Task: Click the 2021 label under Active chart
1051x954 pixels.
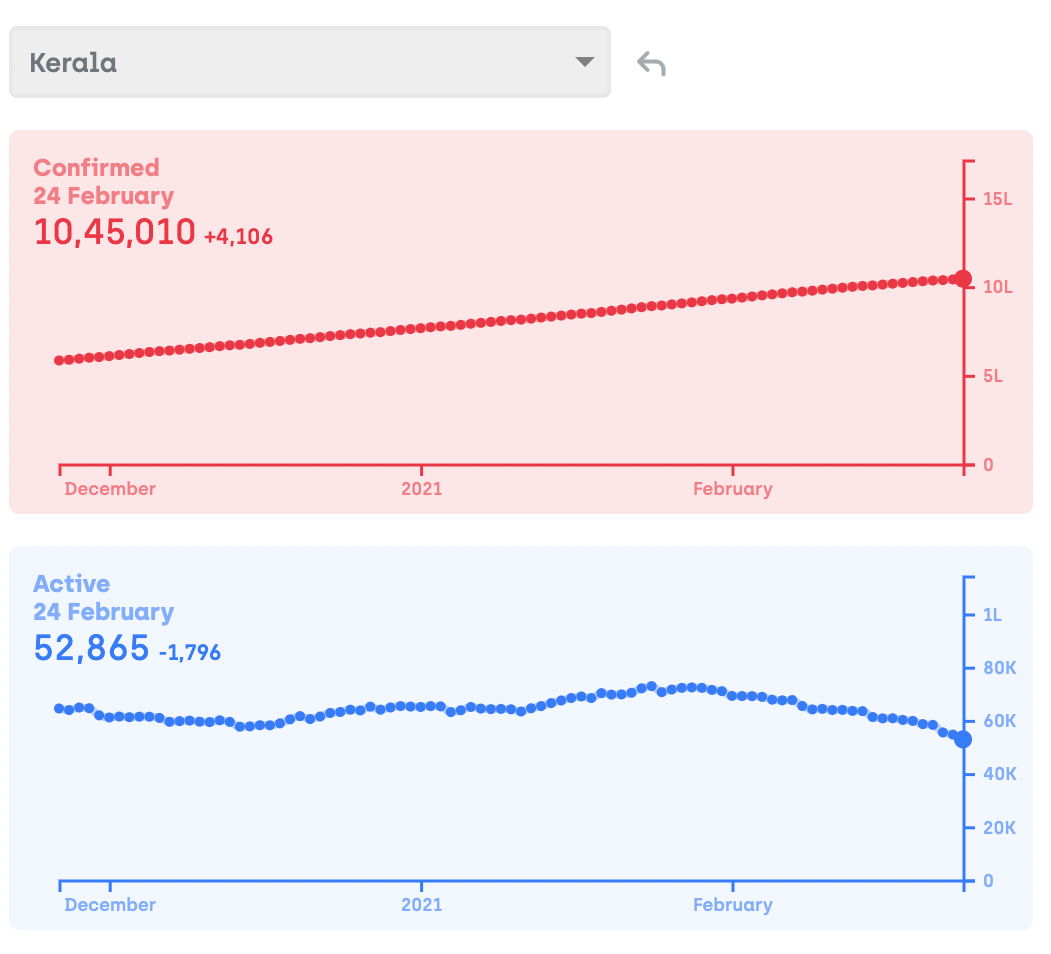Action: tap(421, 905)
